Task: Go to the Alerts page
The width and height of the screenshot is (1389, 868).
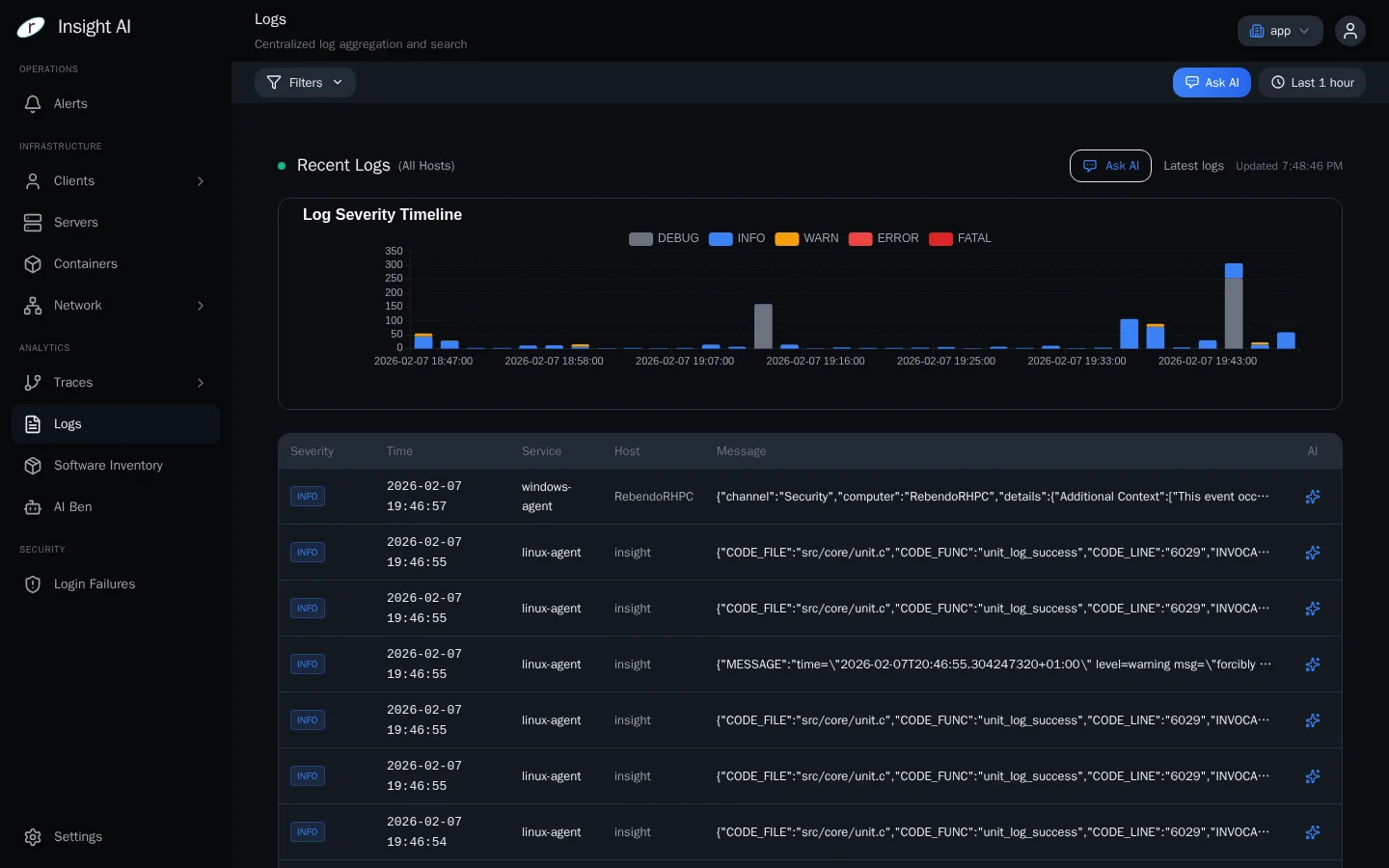Action: coord(116,104)
